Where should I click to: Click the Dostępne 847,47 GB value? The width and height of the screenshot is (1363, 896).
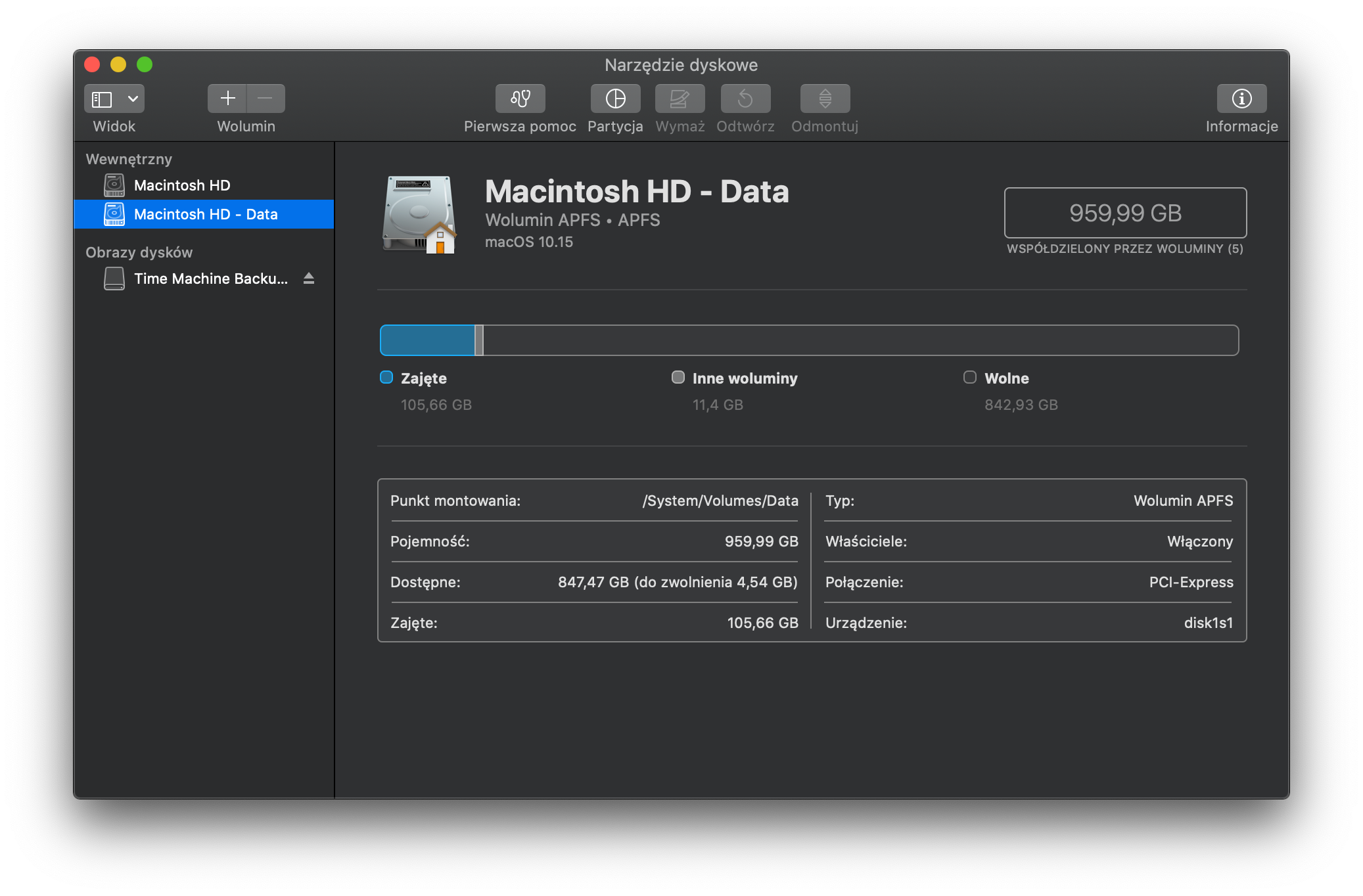coord(678,582)
